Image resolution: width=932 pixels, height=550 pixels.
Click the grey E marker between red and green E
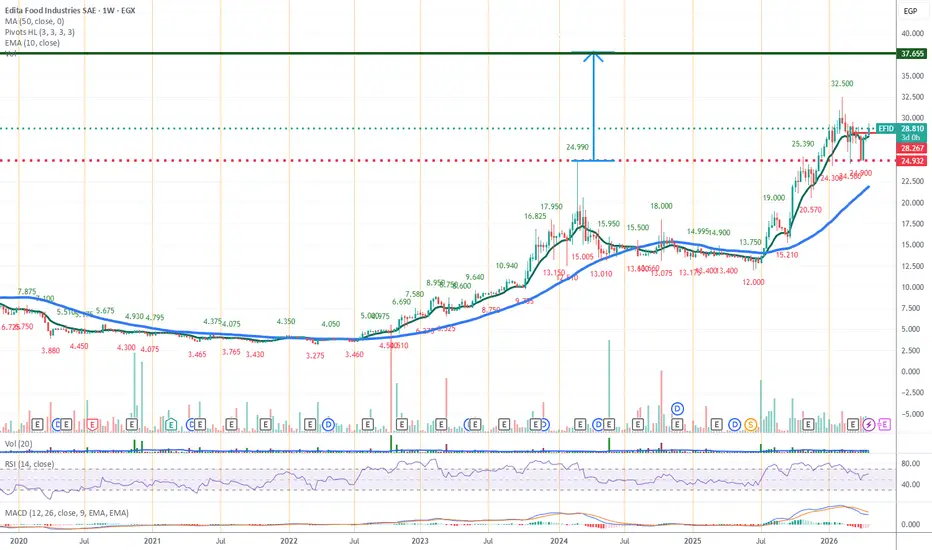[x=132, y=425]
